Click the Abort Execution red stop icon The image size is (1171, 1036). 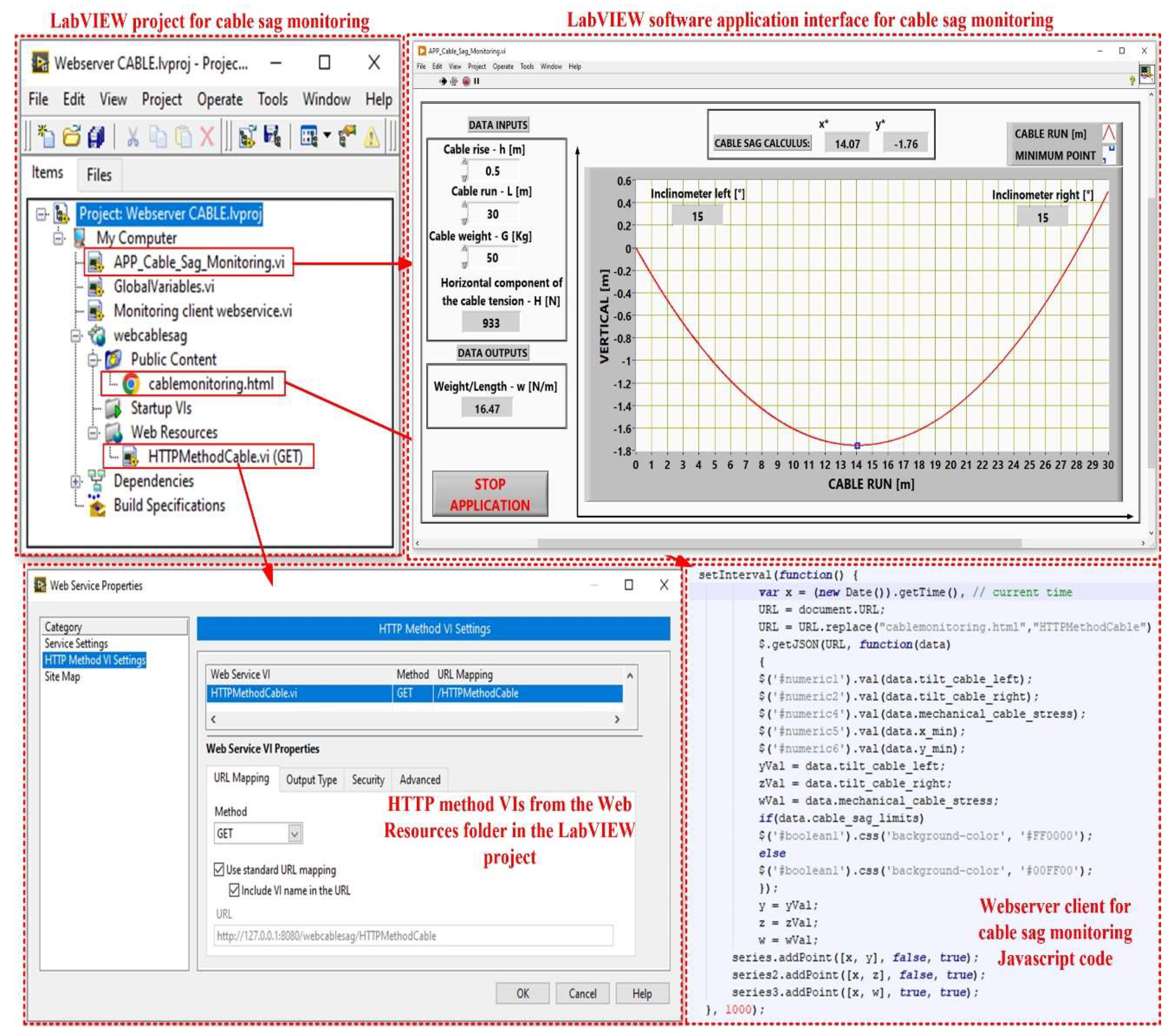466,81
